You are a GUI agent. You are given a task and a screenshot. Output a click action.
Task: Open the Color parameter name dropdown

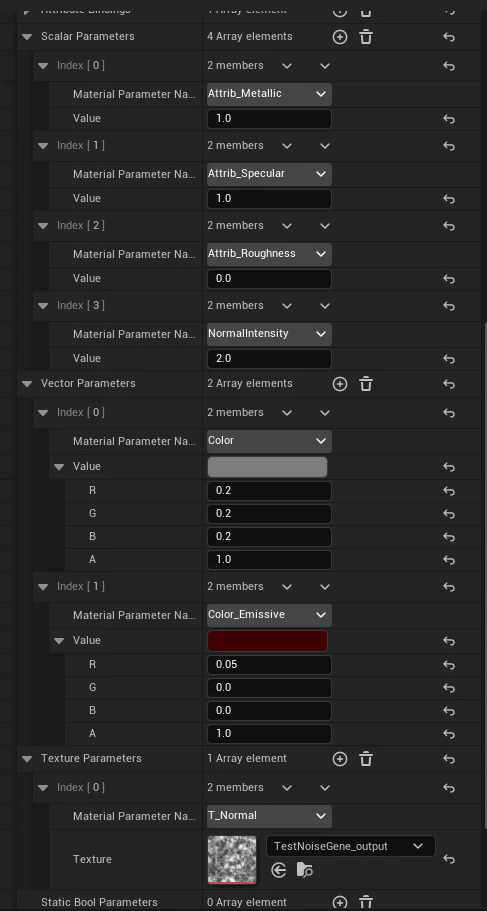pyautogui.click(x=269, y=441)
